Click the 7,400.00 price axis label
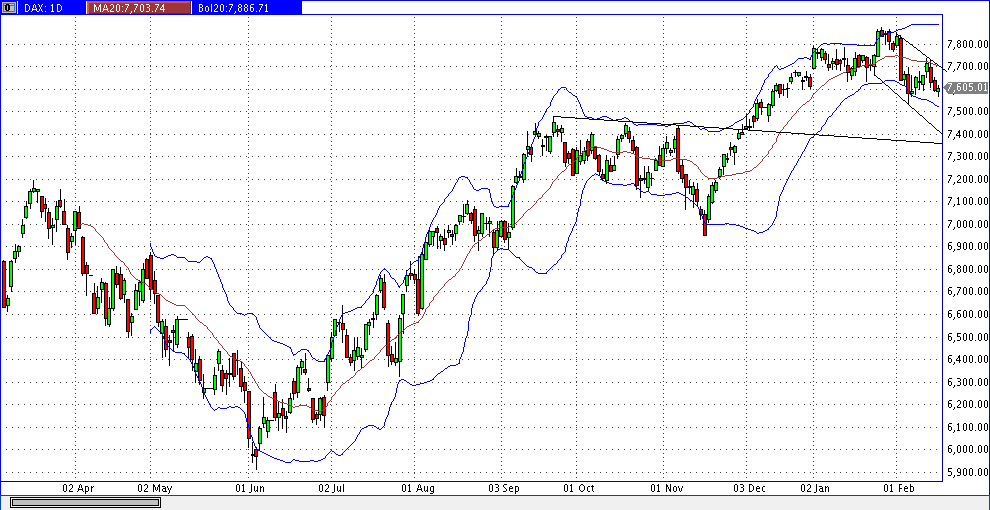Screen dimensions: 990x510 967,134
